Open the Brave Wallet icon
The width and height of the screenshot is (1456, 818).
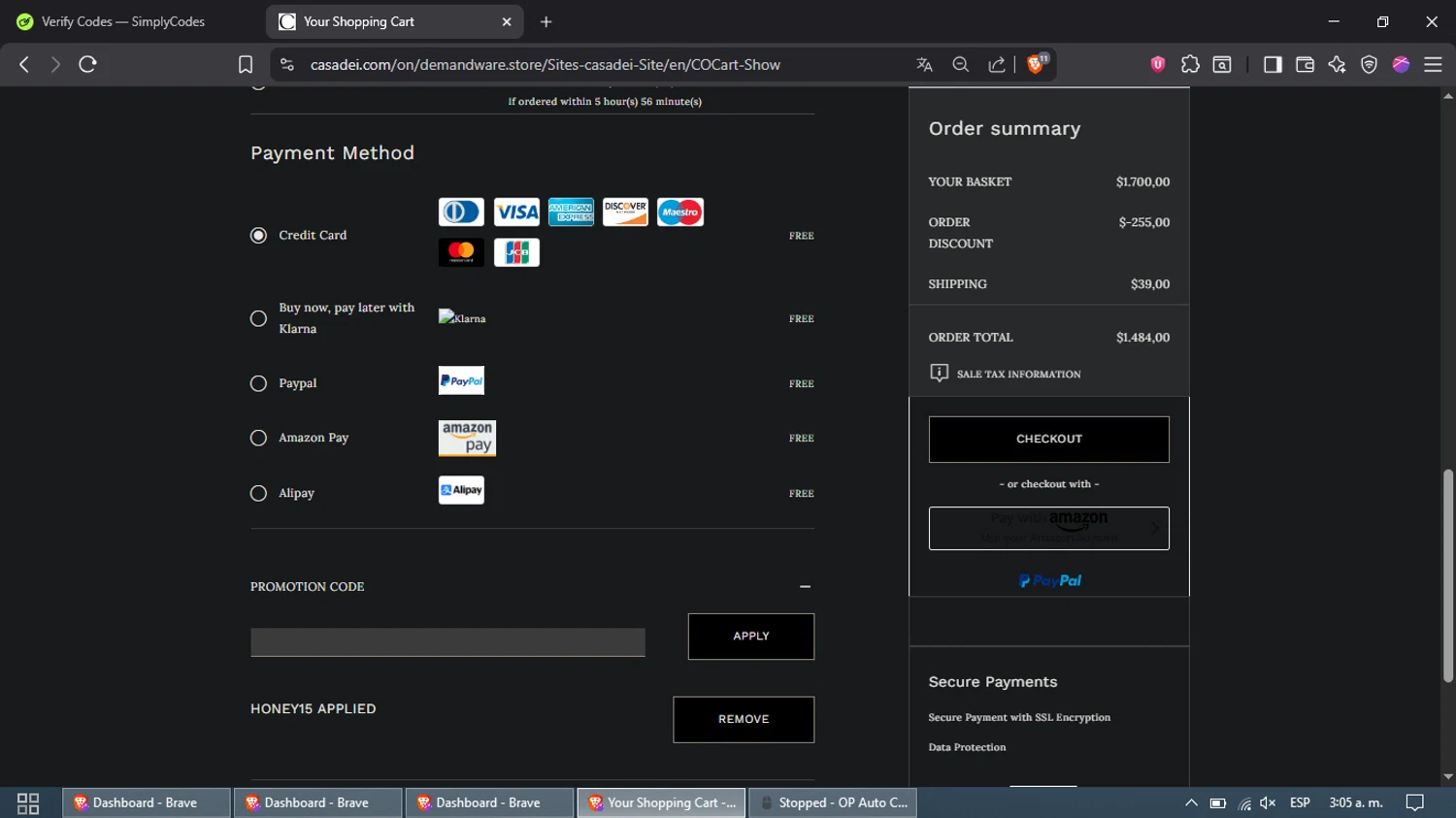click(1305, 64)
